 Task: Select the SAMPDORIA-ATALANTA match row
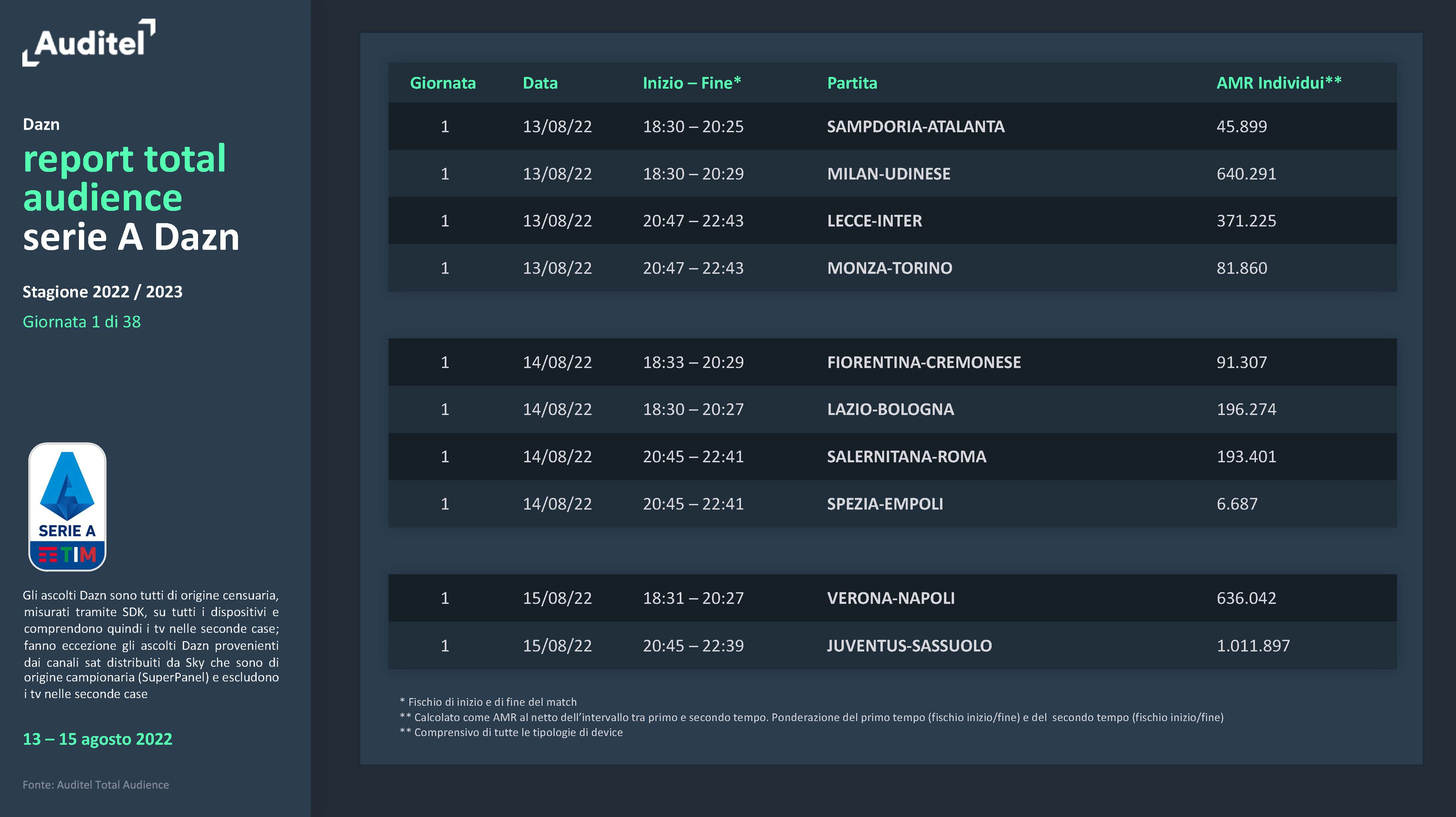[892, 126]
